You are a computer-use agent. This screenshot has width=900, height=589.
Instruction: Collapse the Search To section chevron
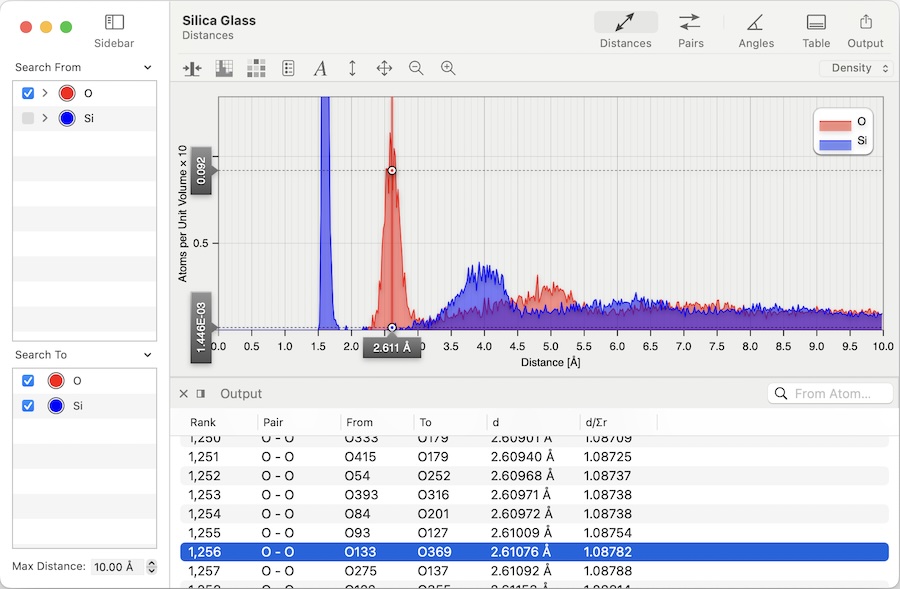coord(148,355)
